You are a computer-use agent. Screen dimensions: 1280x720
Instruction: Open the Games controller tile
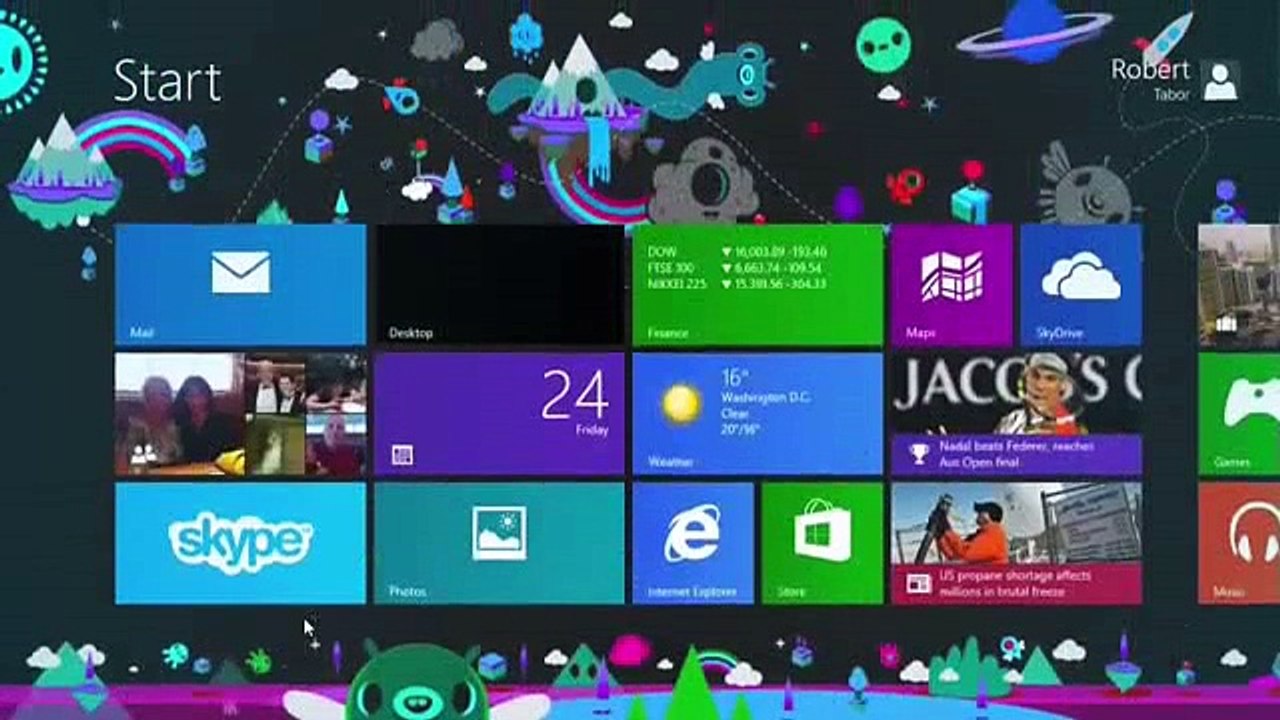1240,414
